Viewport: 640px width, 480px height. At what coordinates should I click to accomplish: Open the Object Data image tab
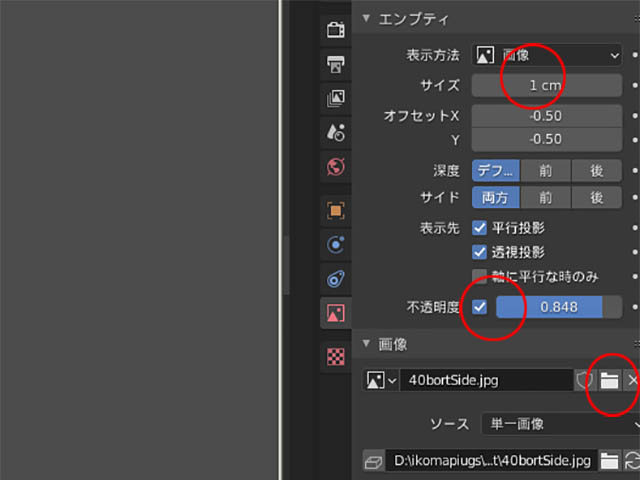[x=336, y=313]
